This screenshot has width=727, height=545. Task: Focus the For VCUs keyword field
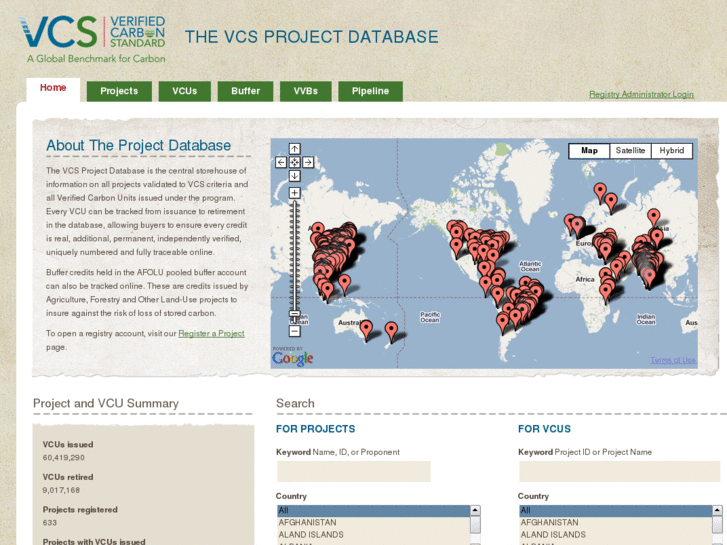point(619,471)
